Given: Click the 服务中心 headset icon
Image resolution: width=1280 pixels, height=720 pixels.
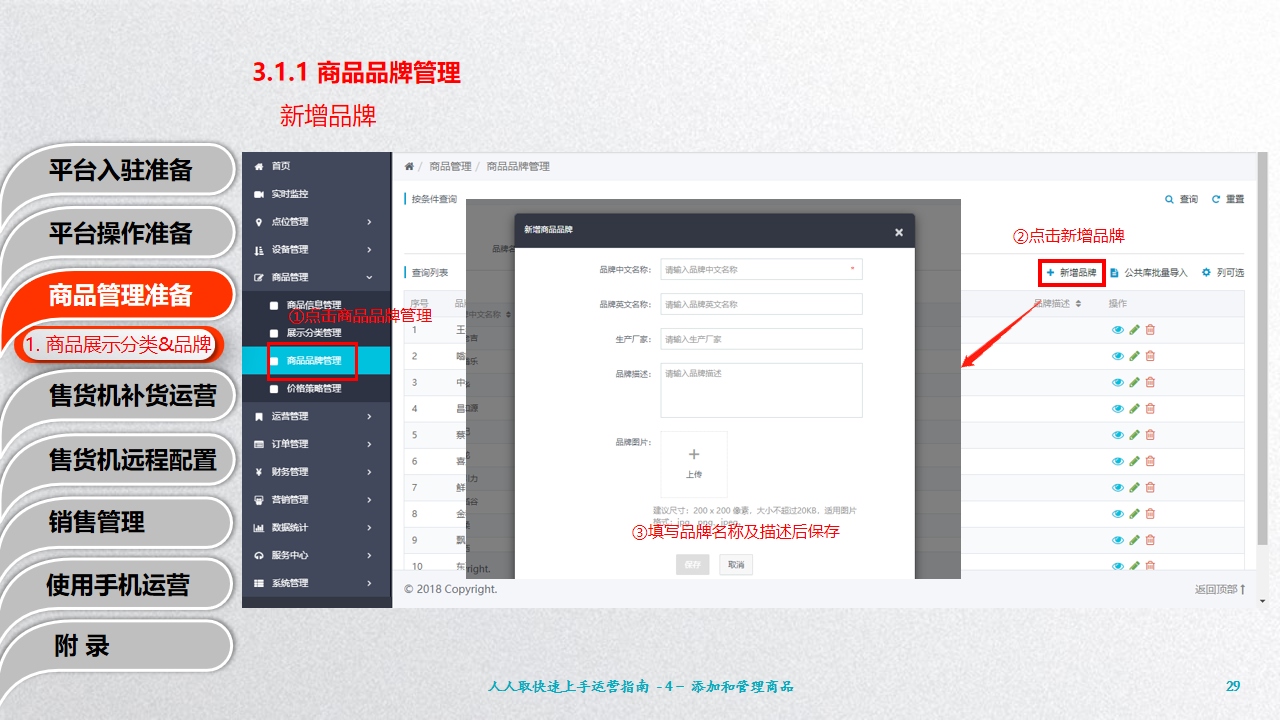Looking at the screenshot, I should (259, 555).
